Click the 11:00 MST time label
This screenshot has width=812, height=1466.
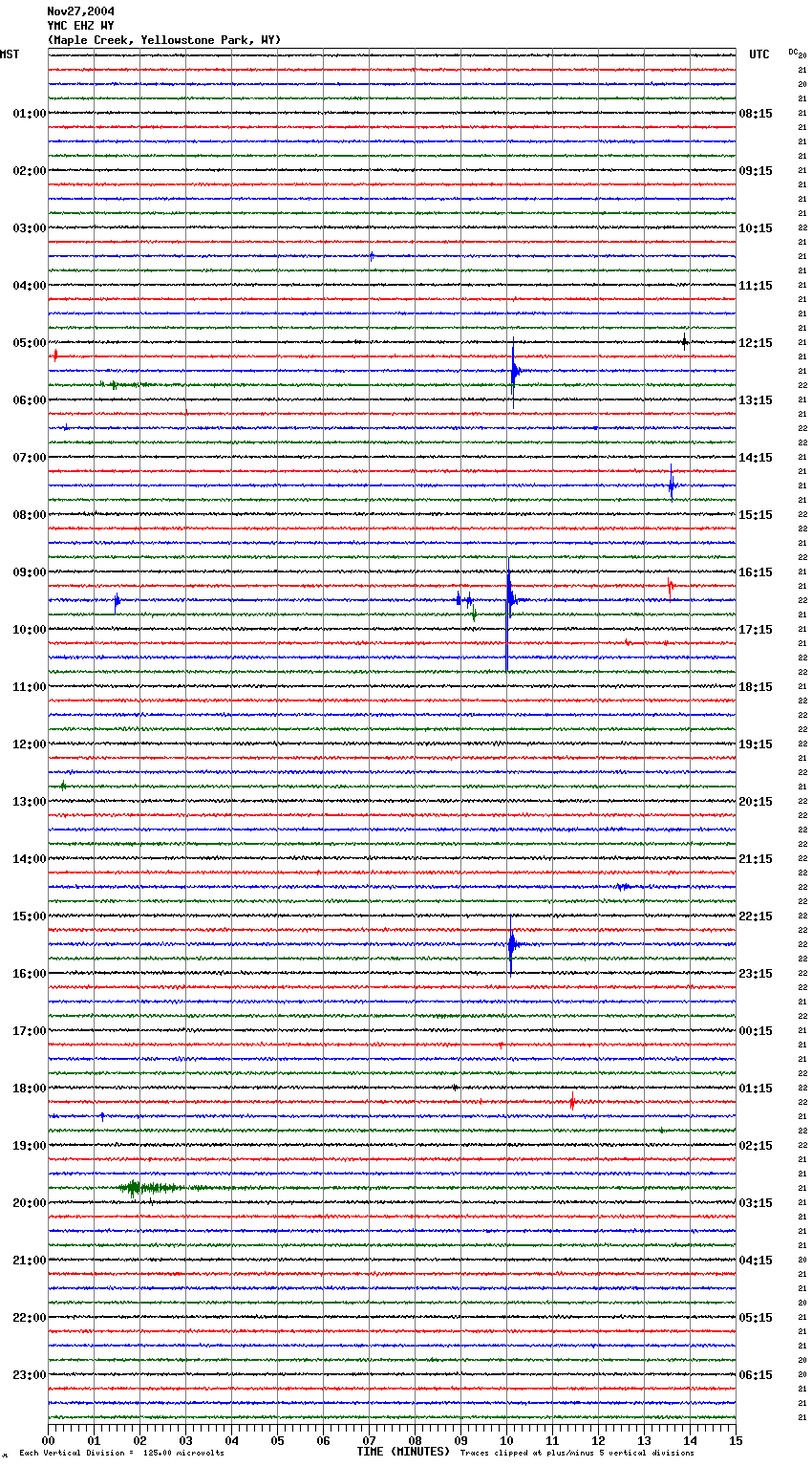pyautogui.click(x=30, y=687)
